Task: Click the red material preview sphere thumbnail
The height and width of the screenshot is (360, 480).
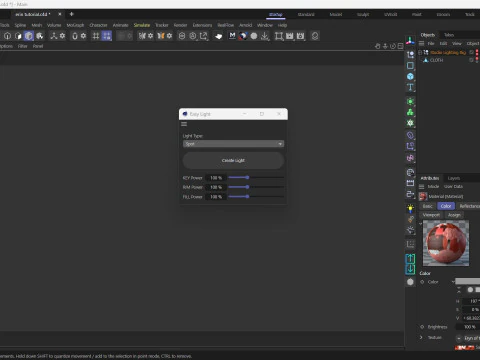Action: [446, 243]
